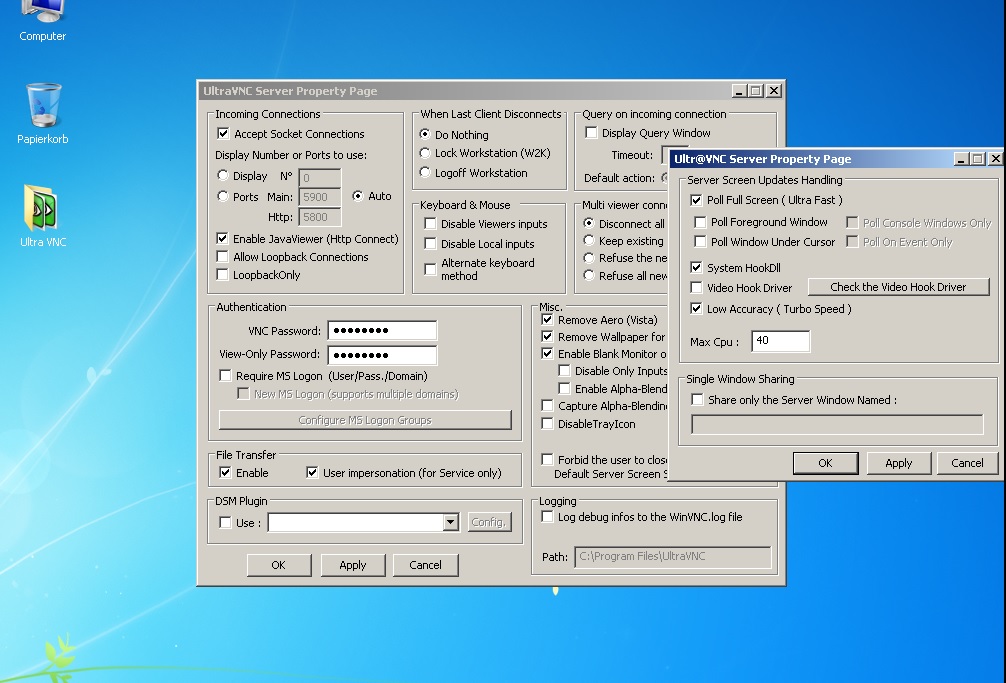Click Check the Video Hook Driver button
The image size is (1006, 683).
point(898,287)
